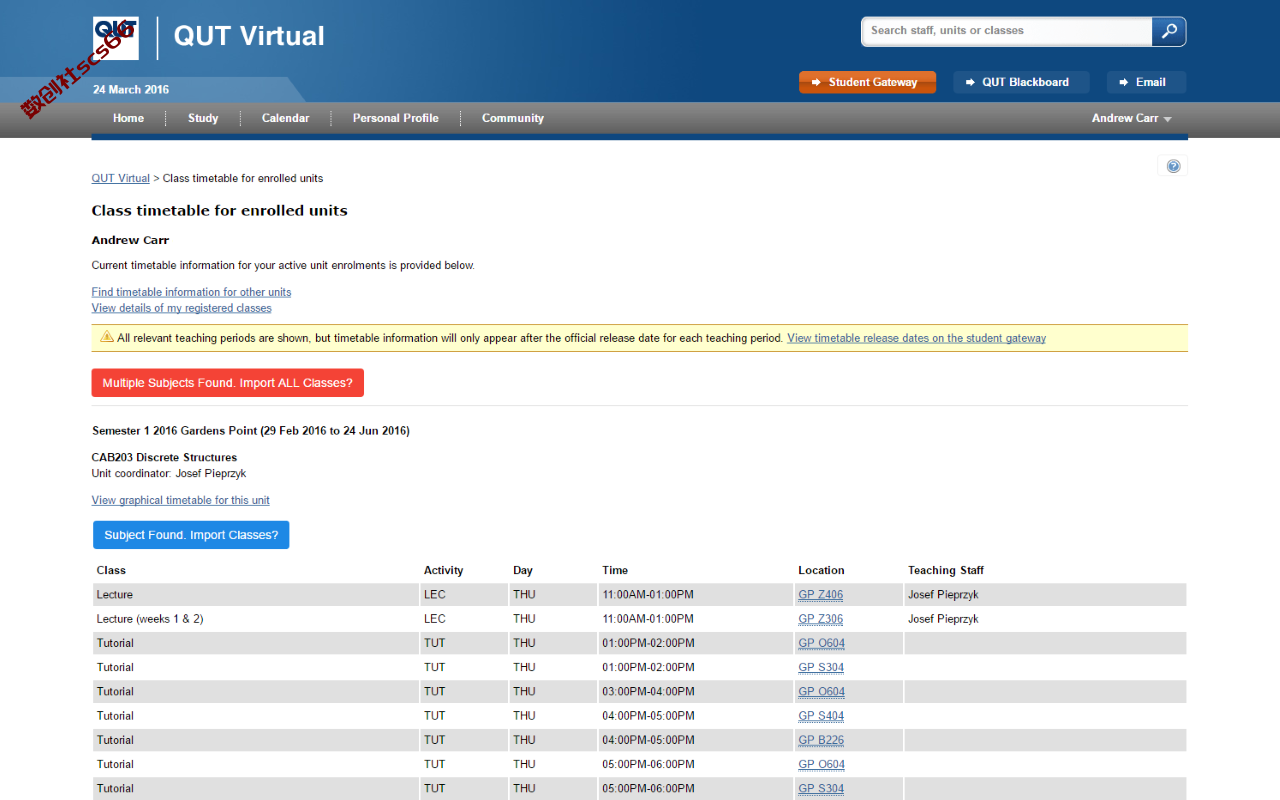
Task: Go to the Home menu
Action: coord(128,118)
